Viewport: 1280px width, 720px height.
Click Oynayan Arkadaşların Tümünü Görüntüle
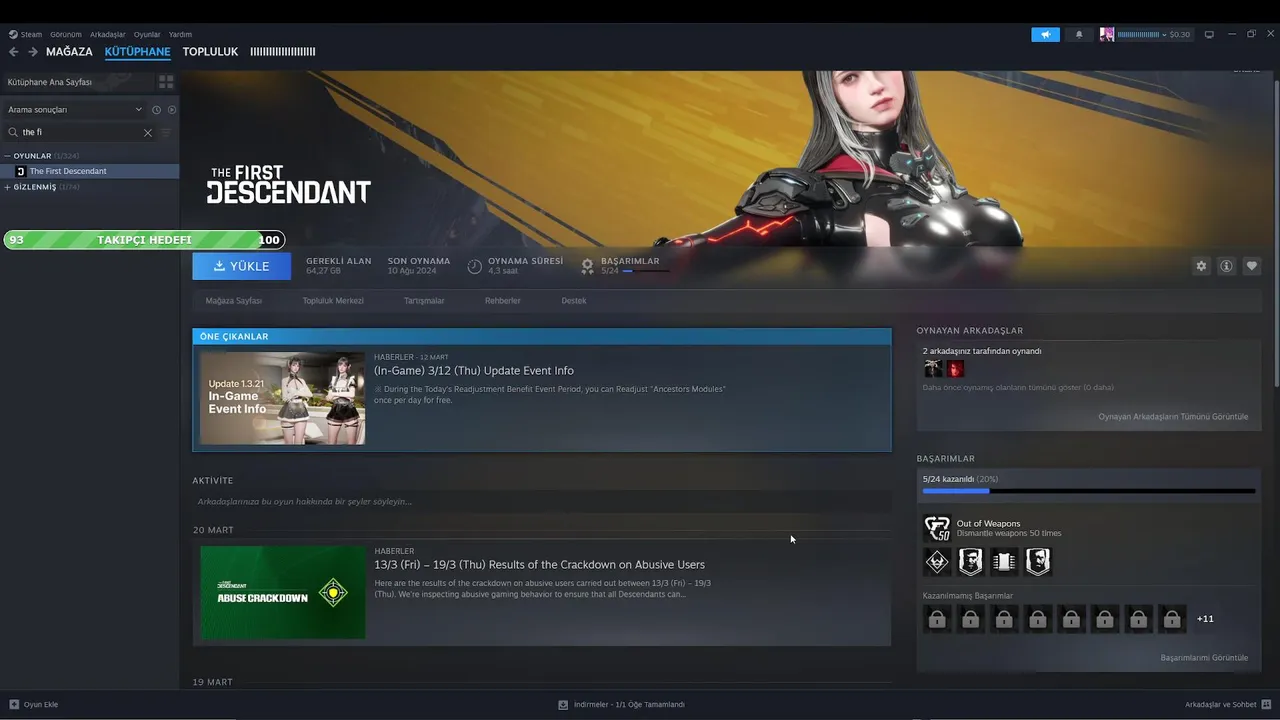pyautogui.click(x=1173, y=417)
